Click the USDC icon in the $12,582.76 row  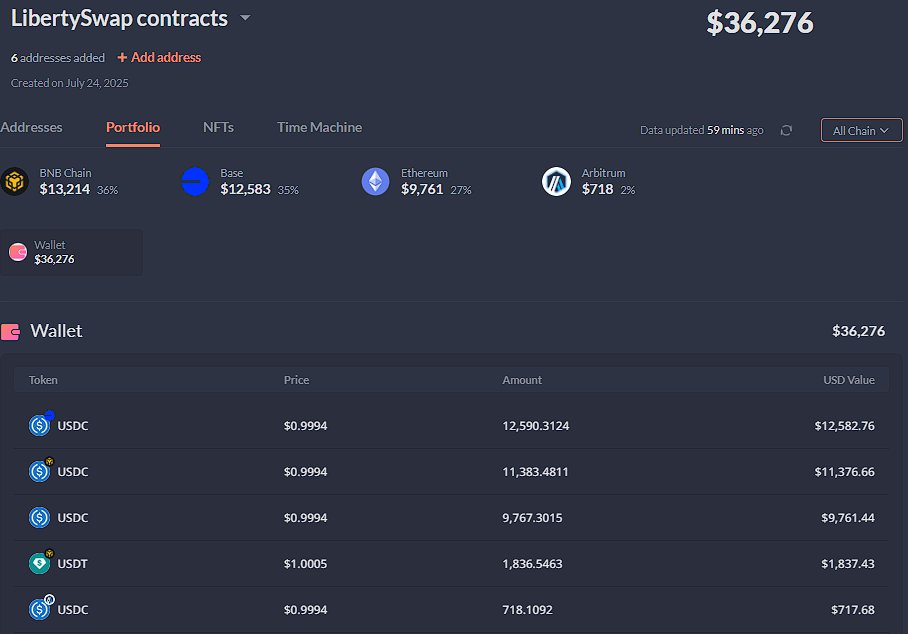click(39, 426)
